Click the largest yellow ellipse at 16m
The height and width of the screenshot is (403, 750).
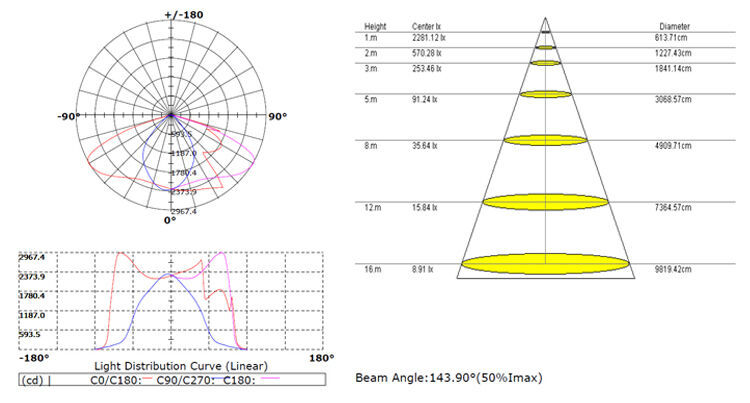[x=545, y=265]
